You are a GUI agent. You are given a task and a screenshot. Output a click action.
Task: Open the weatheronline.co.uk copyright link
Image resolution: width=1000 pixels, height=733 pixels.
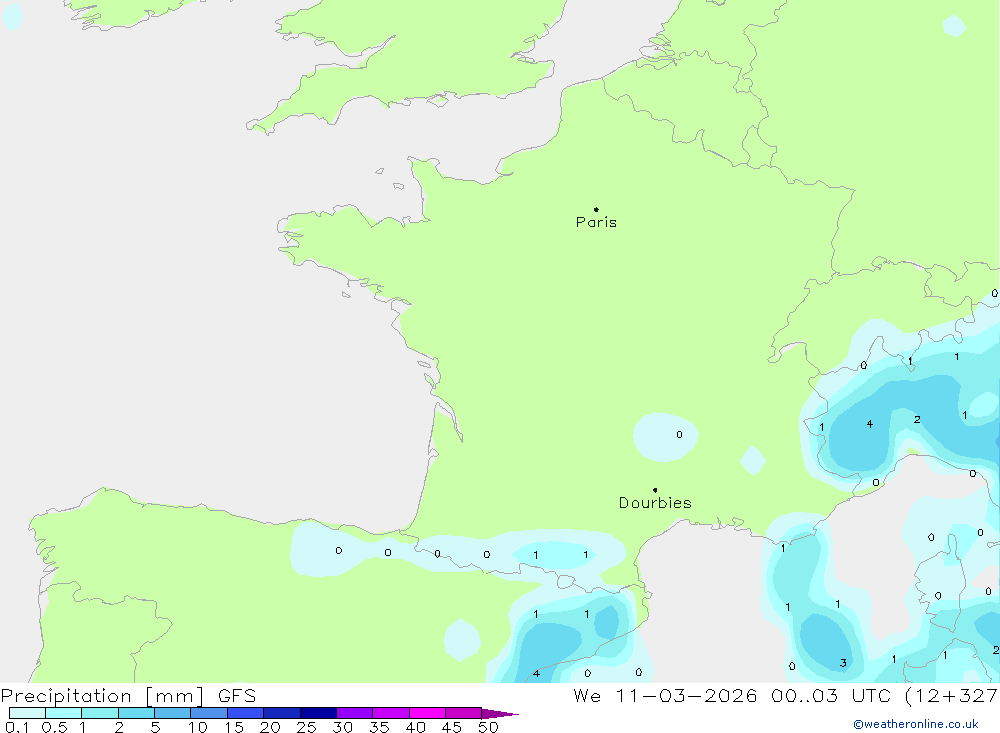(916, 724)
